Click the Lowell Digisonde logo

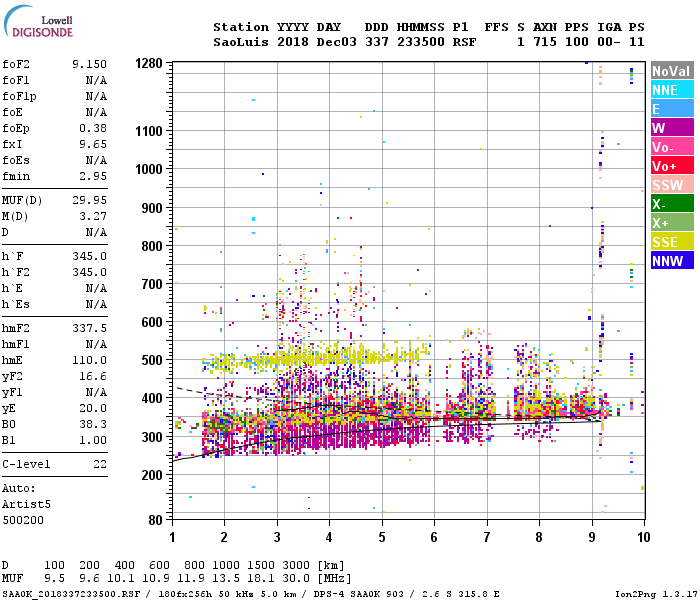(38, 21)
